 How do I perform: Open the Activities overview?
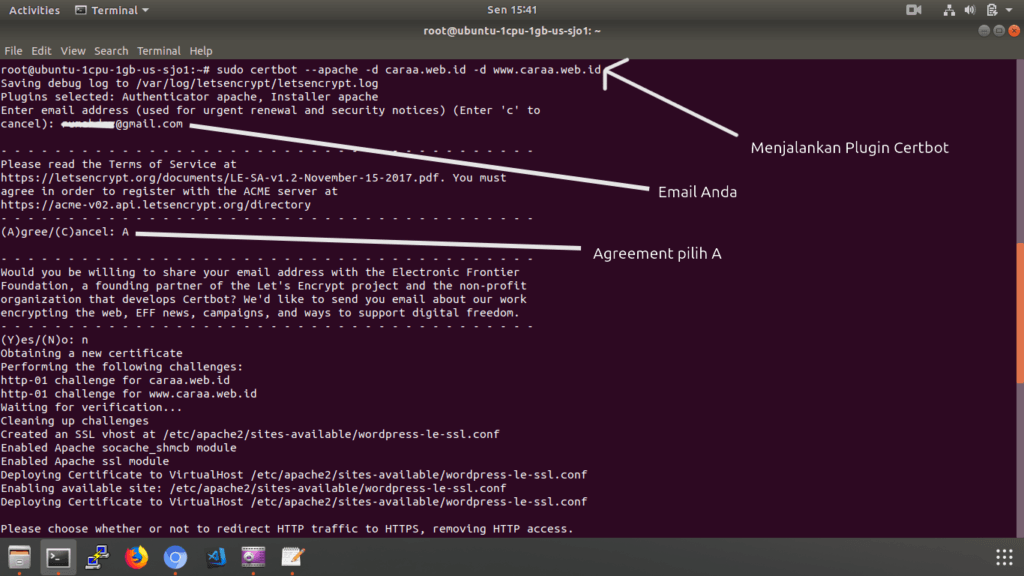(x=34, y=10)
